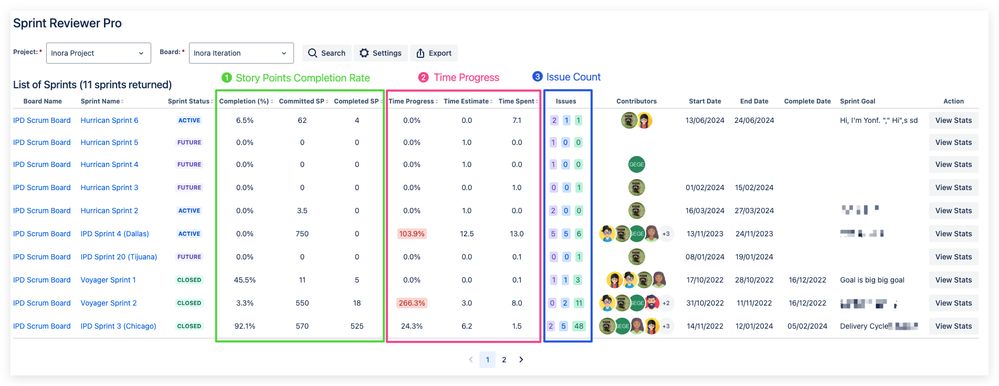Screen dimensions: 999x386
Task: Sort by the Completed SP column header
Action: point(357,101)
